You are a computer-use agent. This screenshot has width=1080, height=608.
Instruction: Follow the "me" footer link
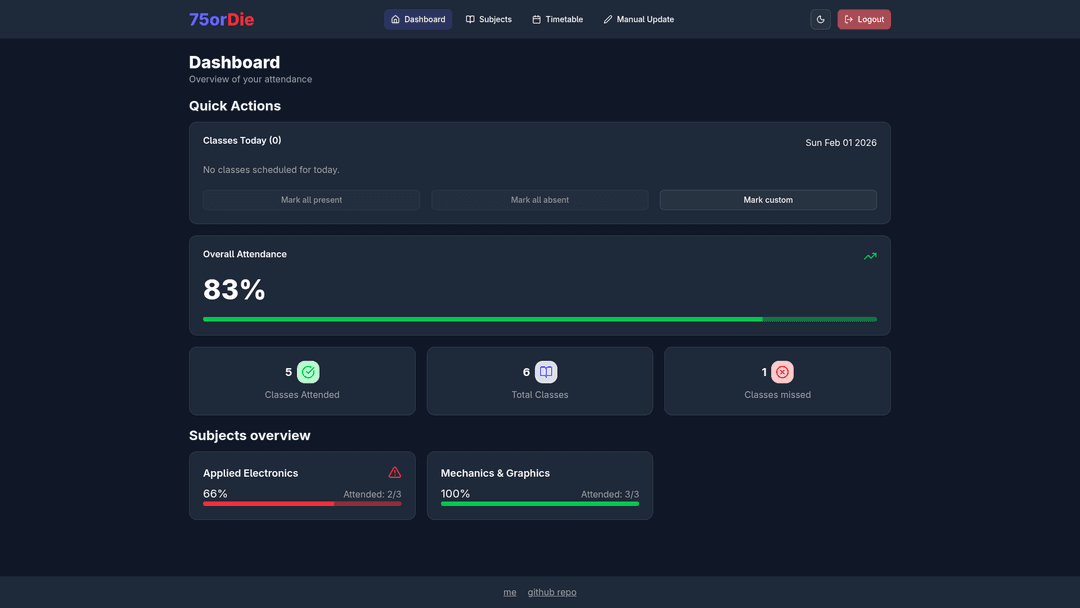(x=510, y=592)
